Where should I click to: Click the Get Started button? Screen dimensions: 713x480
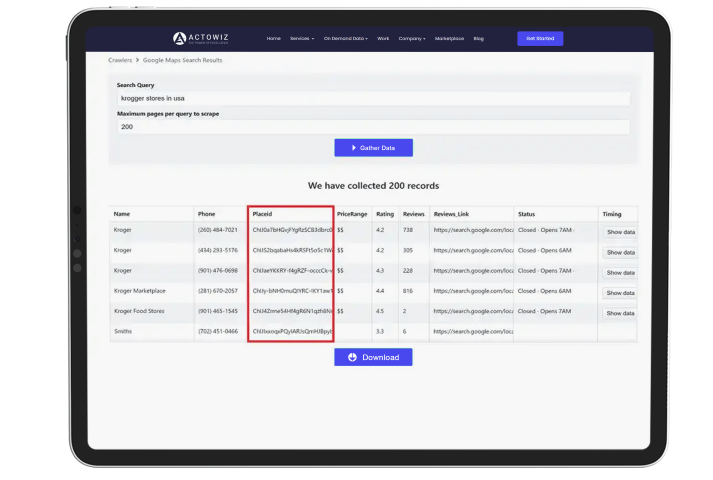(x=540, y=39)
